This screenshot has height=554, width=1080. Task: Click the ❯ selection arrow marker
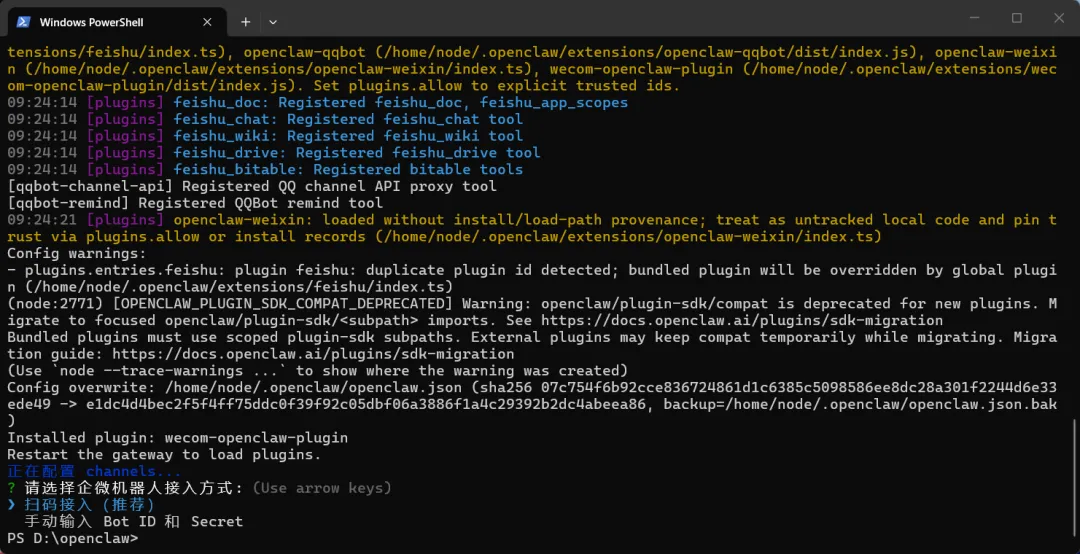[12, 505]
